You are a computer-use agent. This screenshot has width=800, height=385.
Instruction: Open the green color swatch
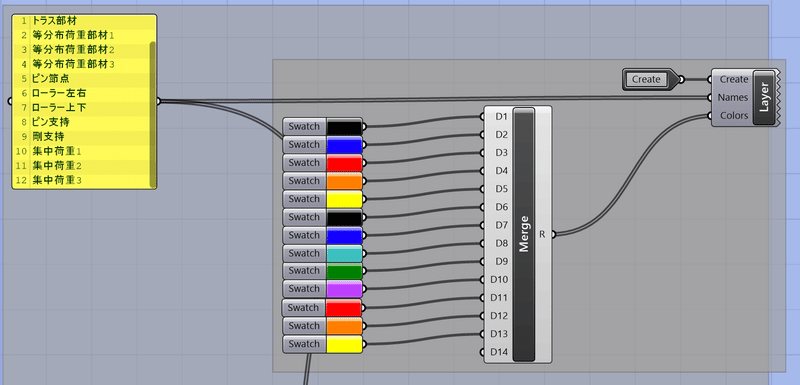(344, 271)
